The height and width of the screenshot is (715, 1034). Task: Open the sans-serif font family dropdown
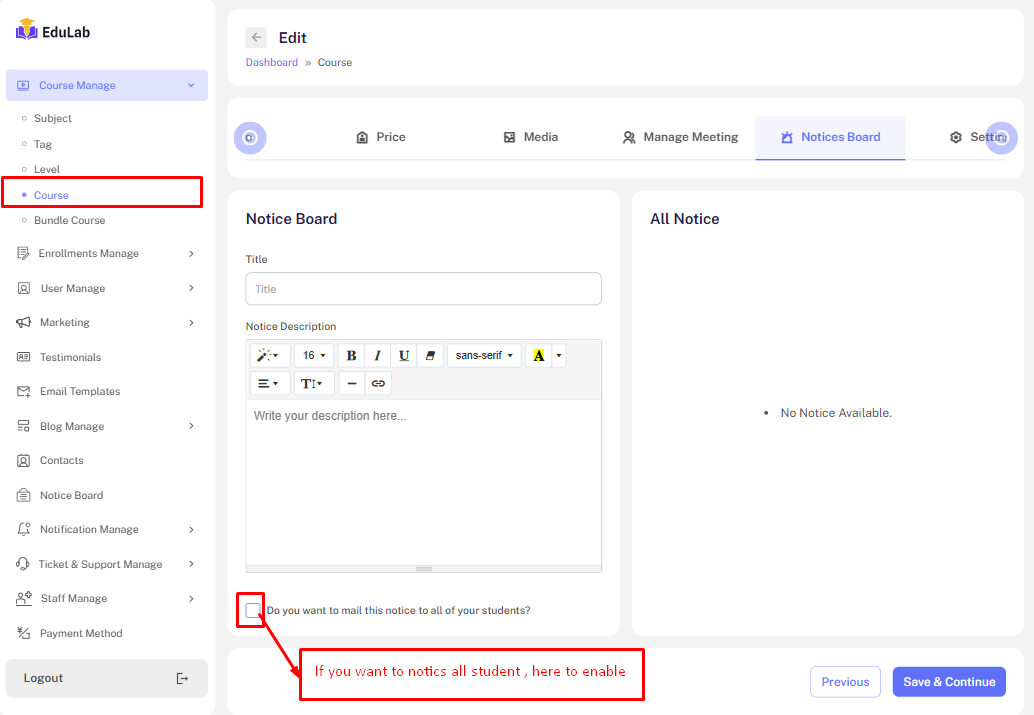tap(484, 356)
